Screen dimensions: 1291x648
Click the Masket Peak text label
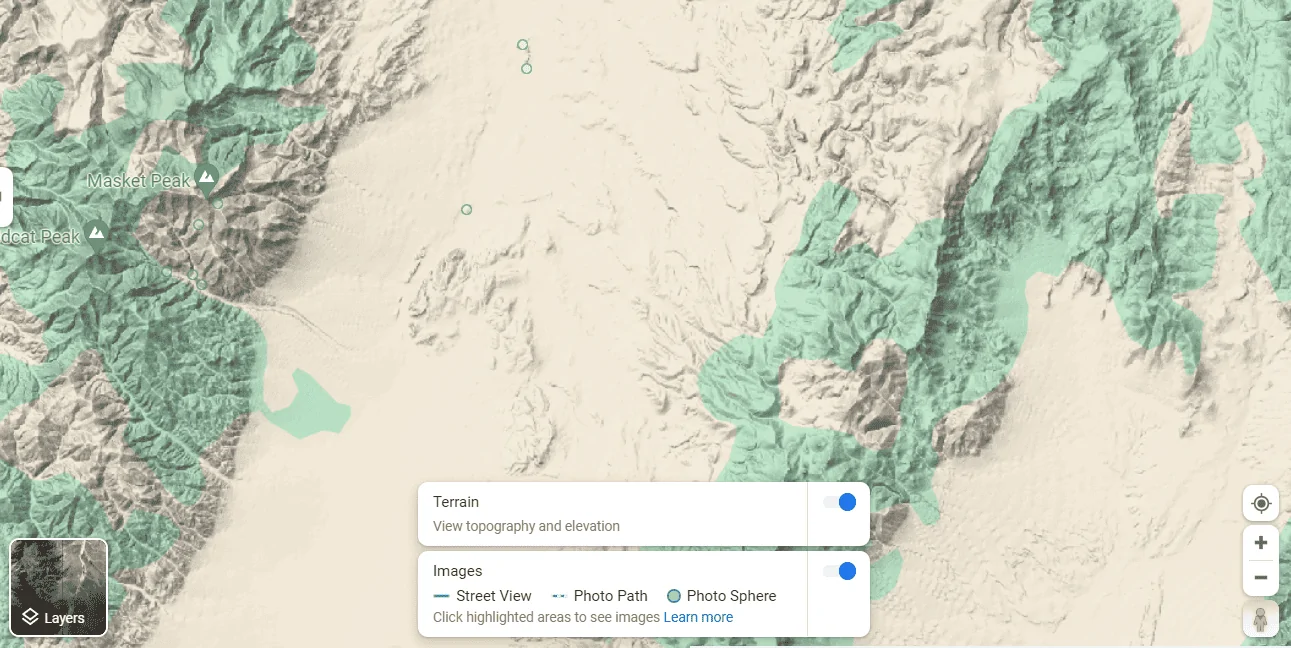click(x=138, y=181)
